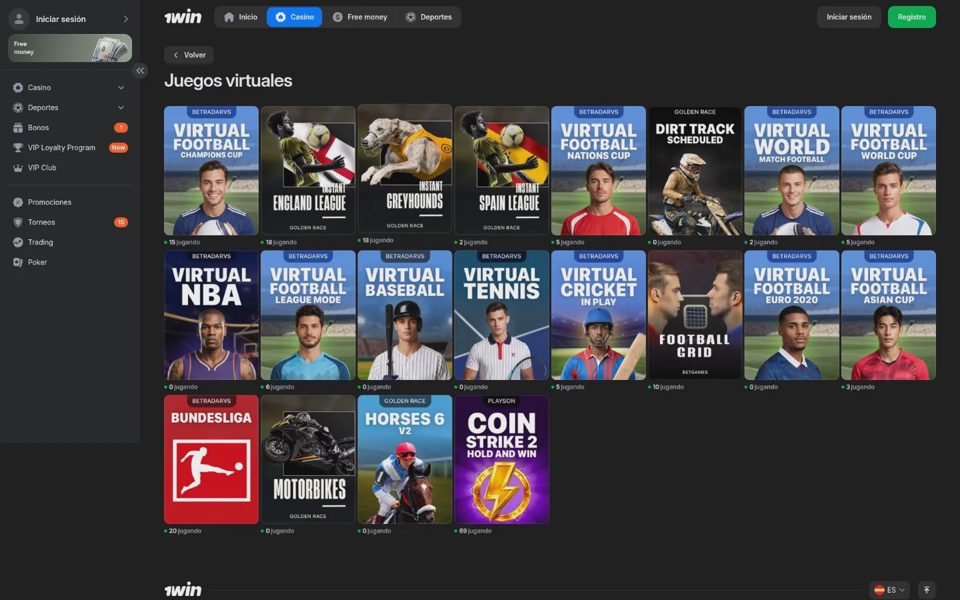The width and height of the screenshot is (960, 600).
Task: Open the Inicio tab
Action: coord(241,17)
